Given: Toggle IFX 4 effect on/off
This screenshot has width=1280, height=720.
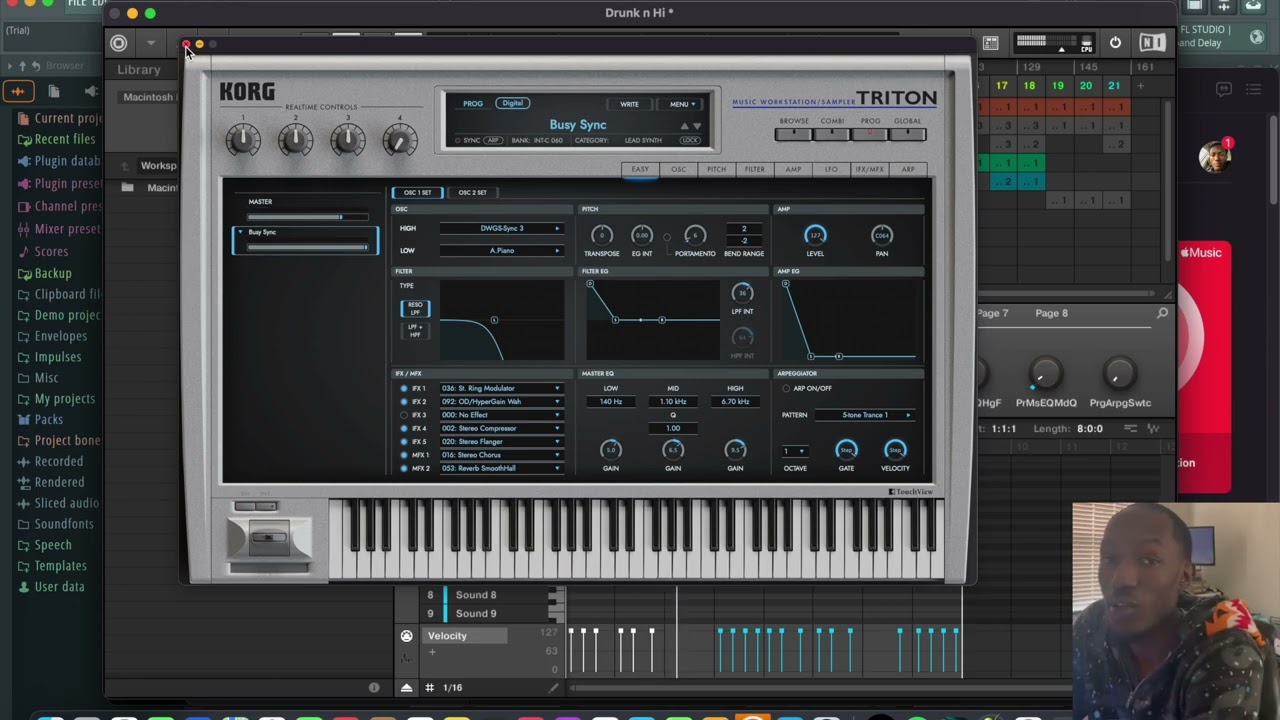Looking at the screenshot, I should point(404,428).
